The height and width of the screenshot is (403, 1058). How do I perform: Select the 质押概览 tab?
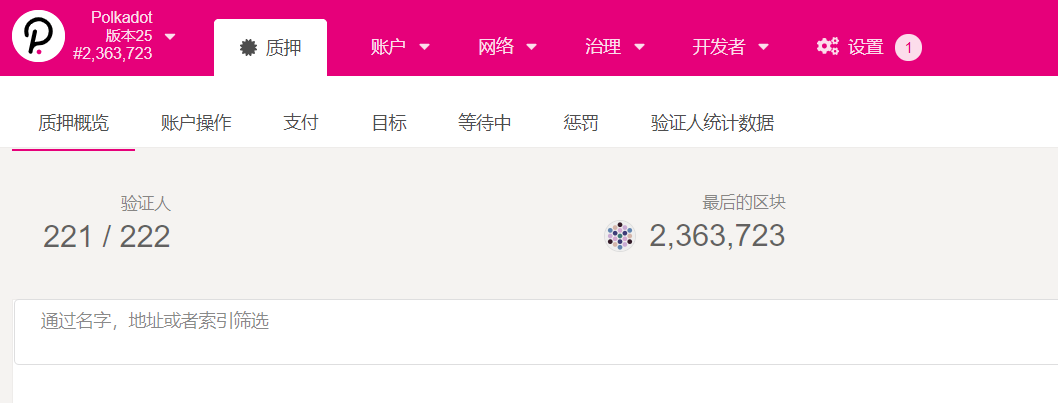[x=74, y=124]
